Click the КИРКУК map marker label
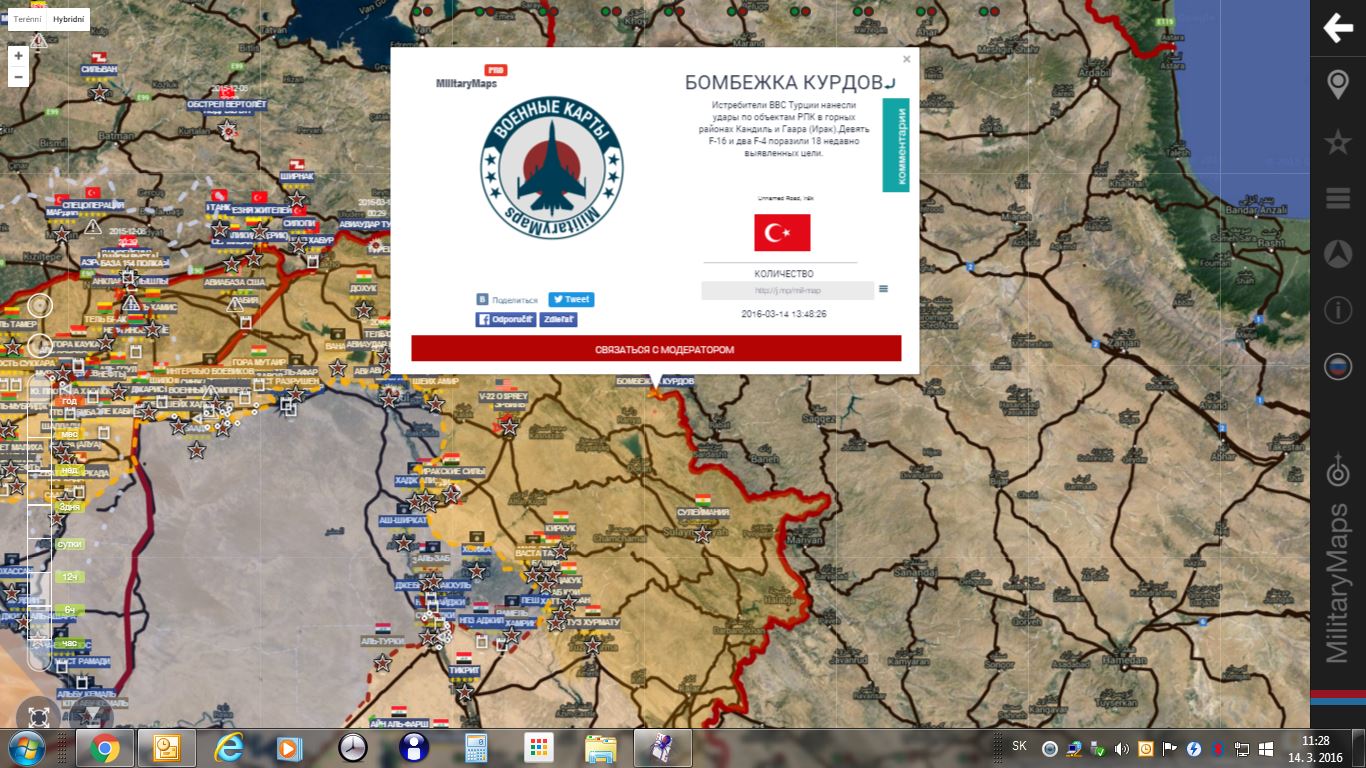1366x768 pixels. pos(561,527)
